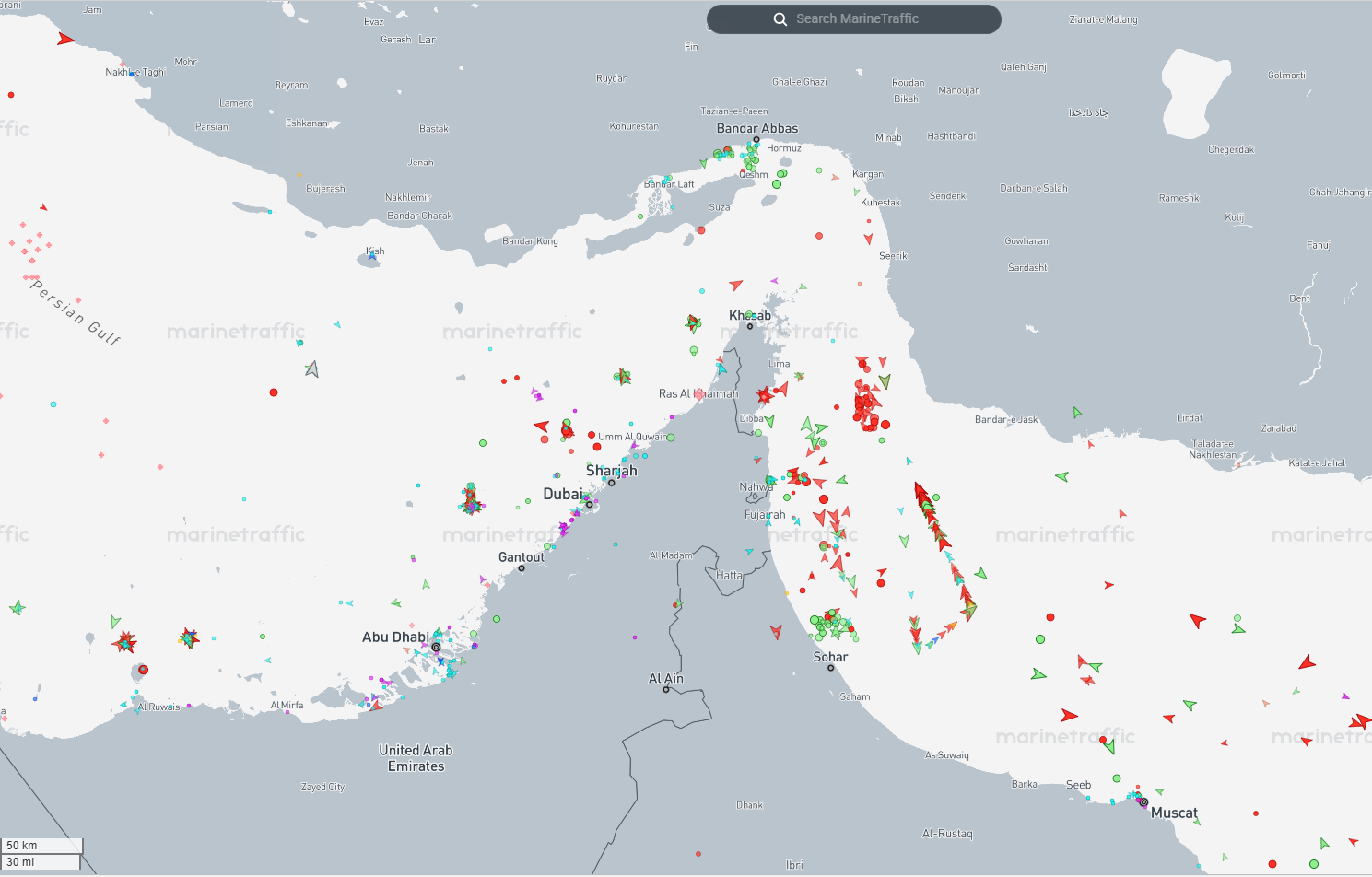Select the large red vessel arrow west of Umm Al Quwain
This screenshot has height=877, width=1372.
click(542, 426)
